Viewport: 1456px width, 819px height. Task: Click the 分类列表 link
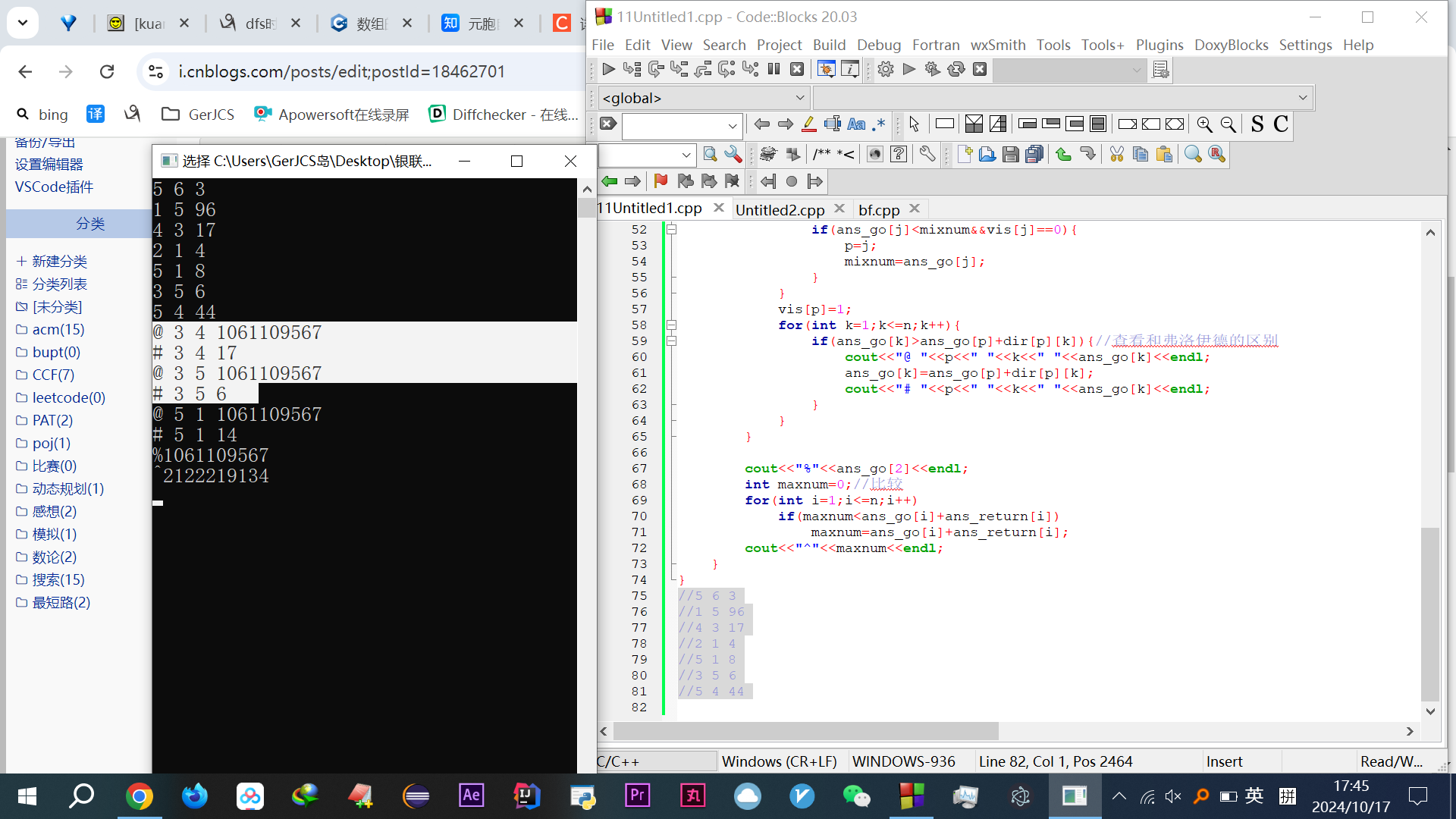[x=59, y=284]
